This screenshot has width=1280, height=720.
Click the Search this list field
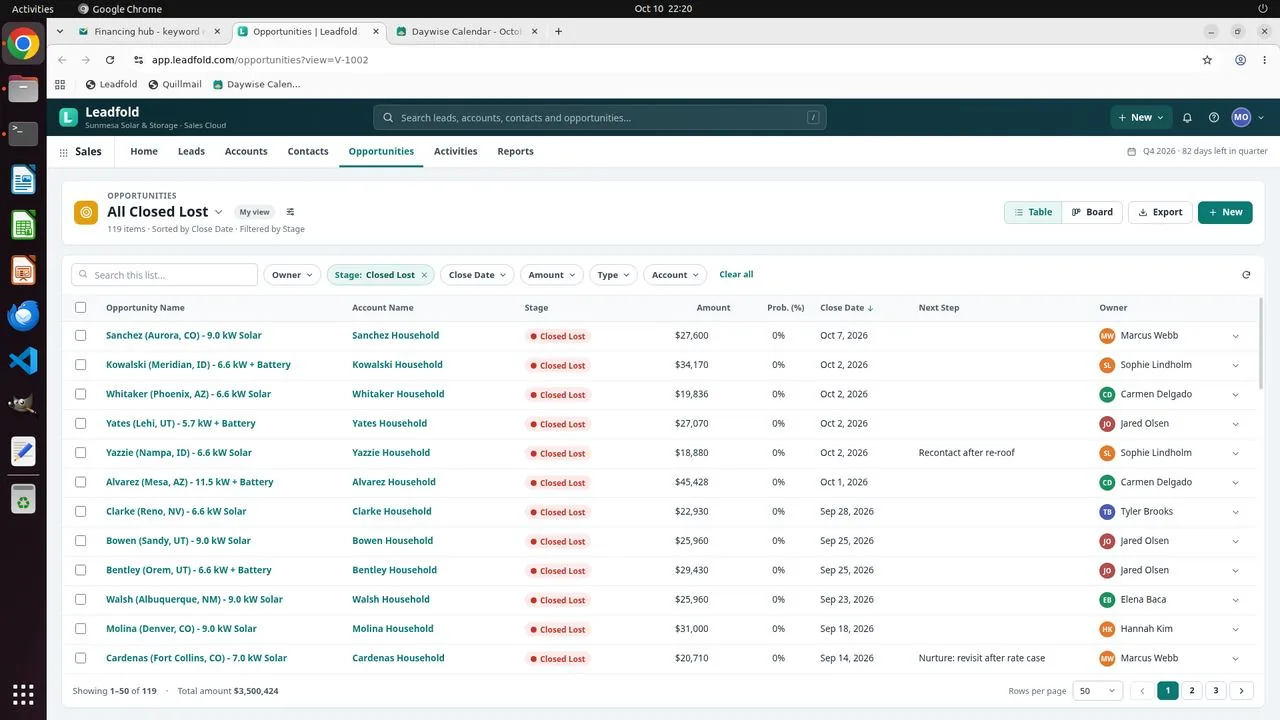[x=165, y=275]
